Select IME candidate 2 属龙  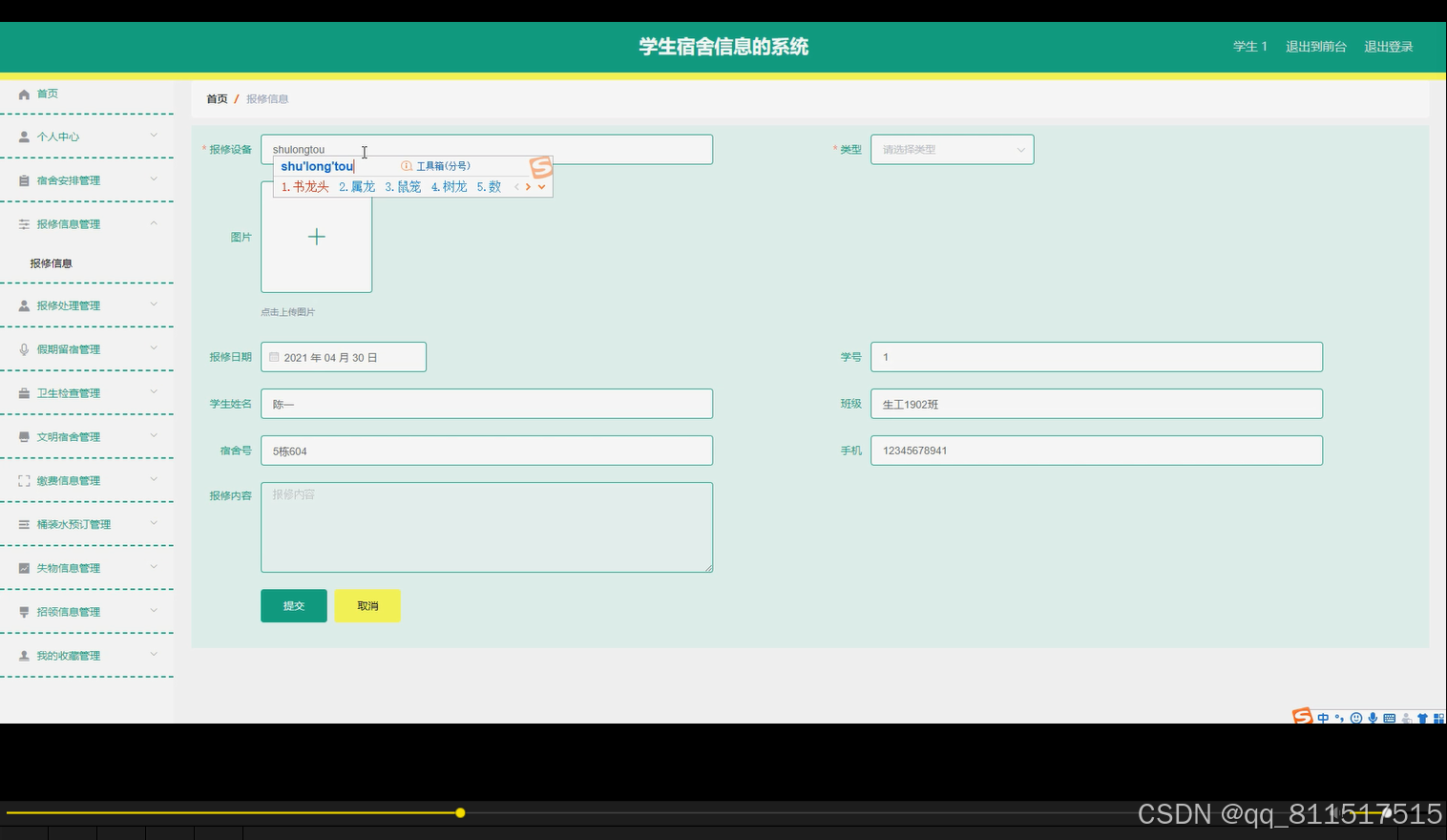pyautogui.click(x=357, y=187)
